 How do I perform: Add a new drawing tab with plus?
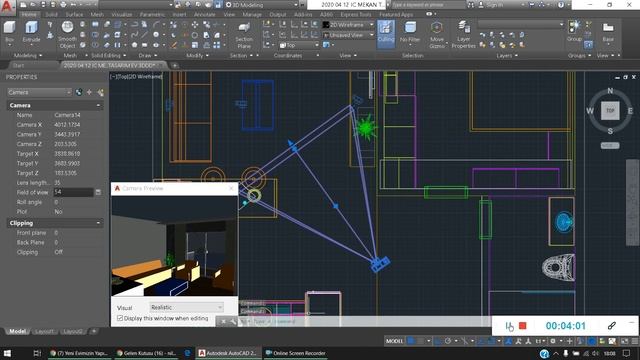pos(175,65)
